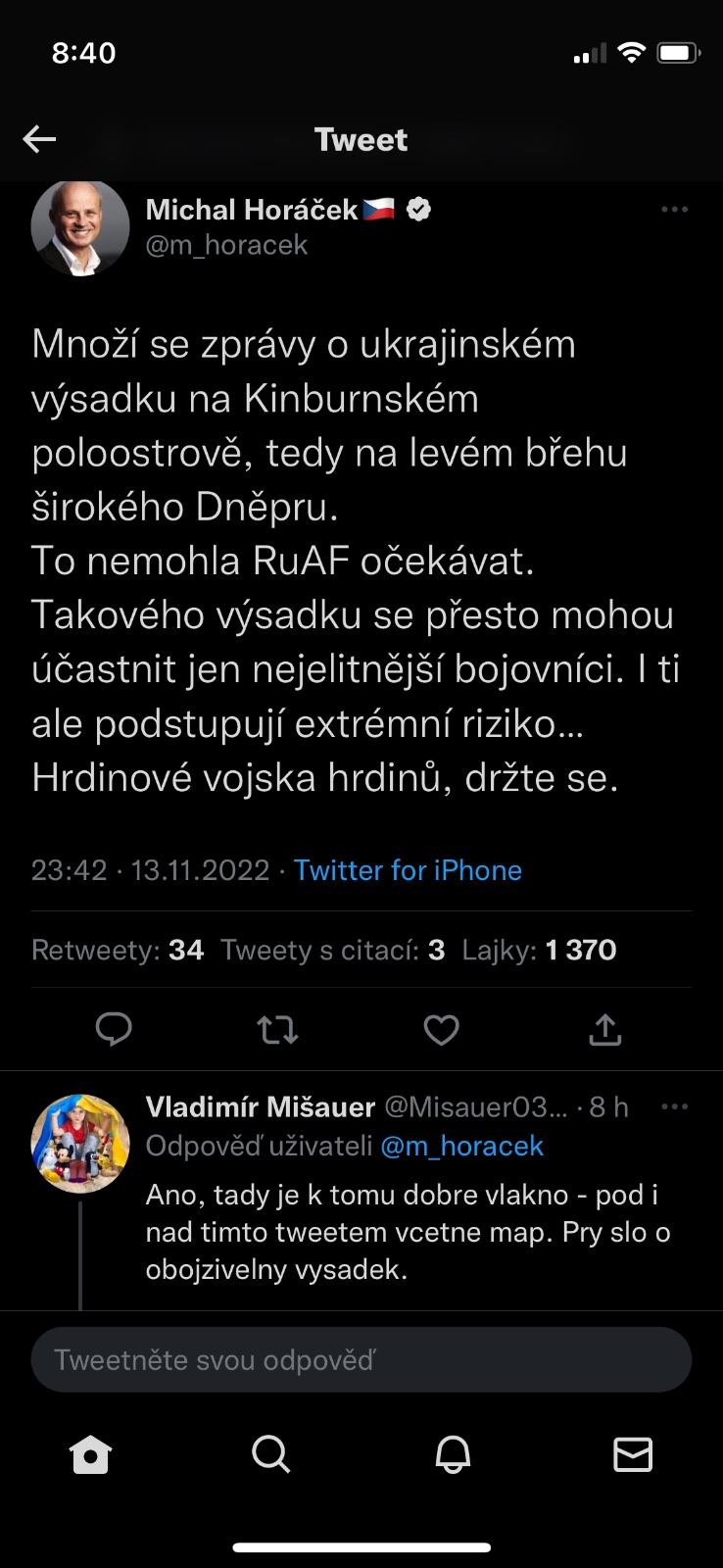Open more options on Mišauer's reply

click(x=674, y=1107)
